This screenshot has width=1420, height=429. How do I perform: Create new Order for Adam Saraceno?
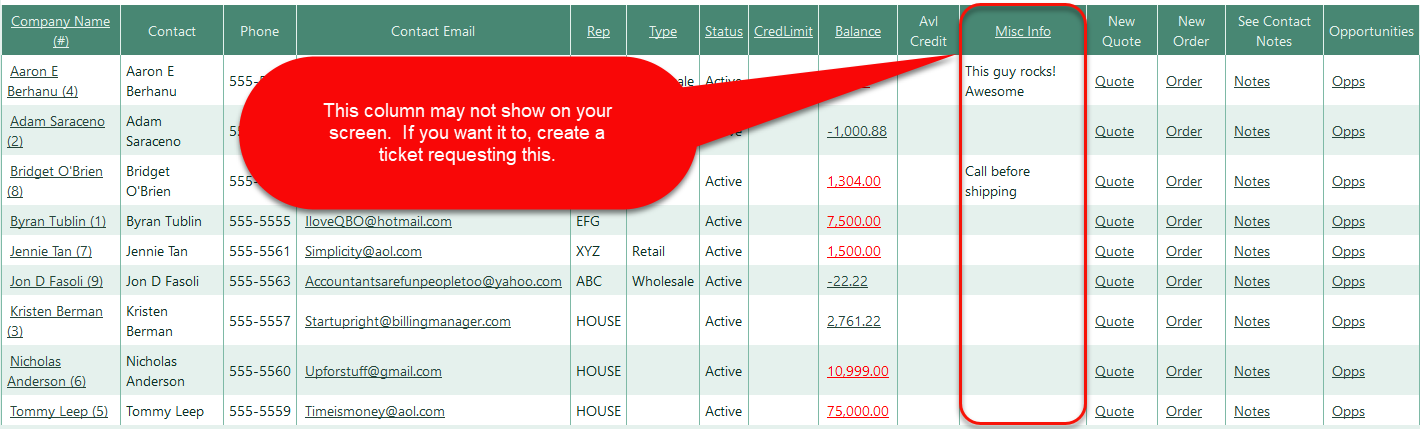(x=1184, y=131)
